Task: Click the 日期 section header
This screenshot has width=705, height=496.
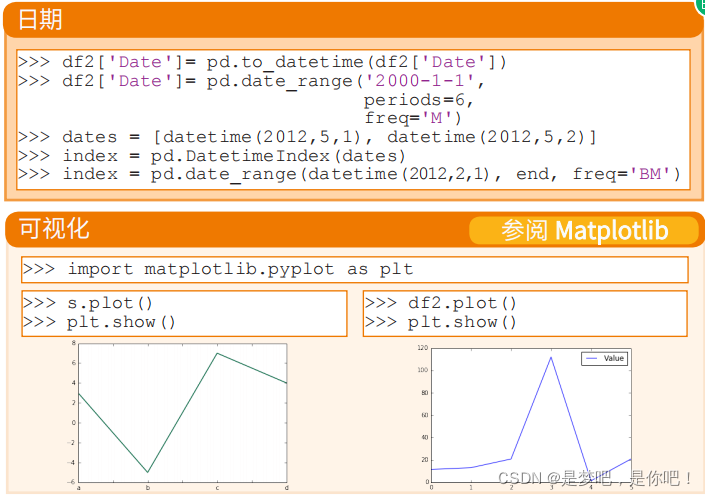Action: (x=352, y=20)
